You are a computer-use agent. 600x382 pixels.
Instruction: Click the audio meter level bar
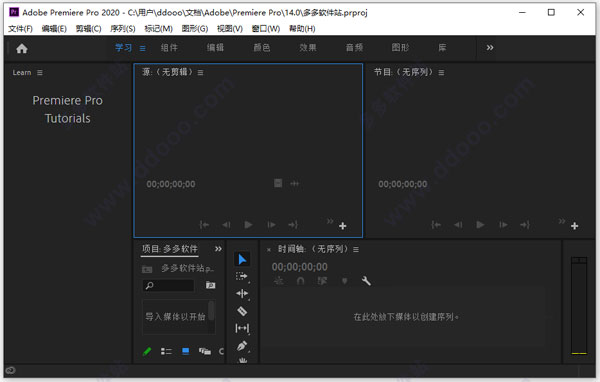click(x=579, y=306)
